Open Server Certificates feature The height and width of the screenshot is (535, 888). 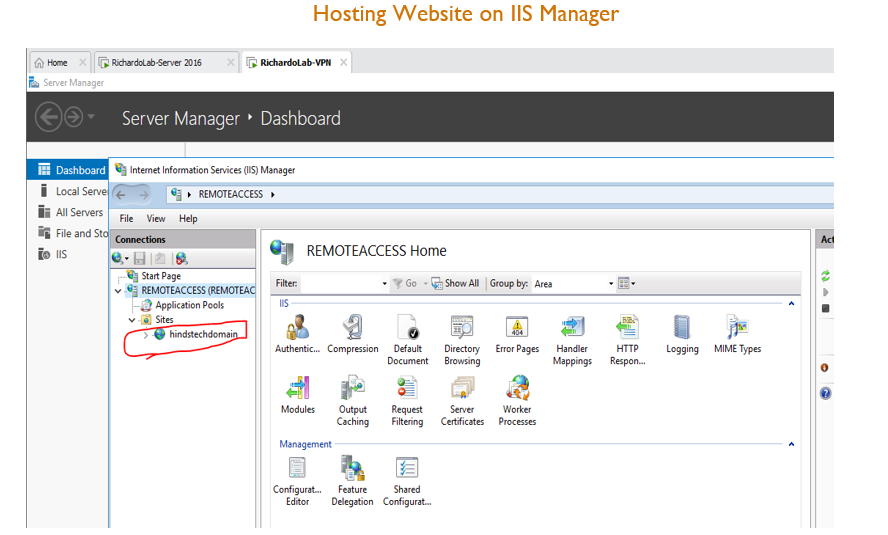pyautogui.click(x=462, y=400)
